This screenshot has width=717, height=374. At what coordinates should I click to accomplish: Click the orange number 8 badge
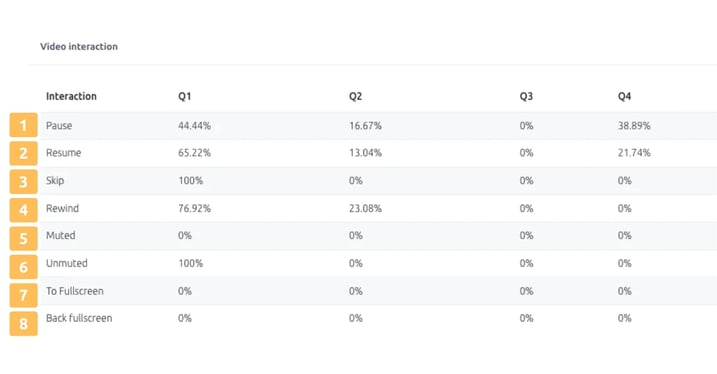point(23,323)
